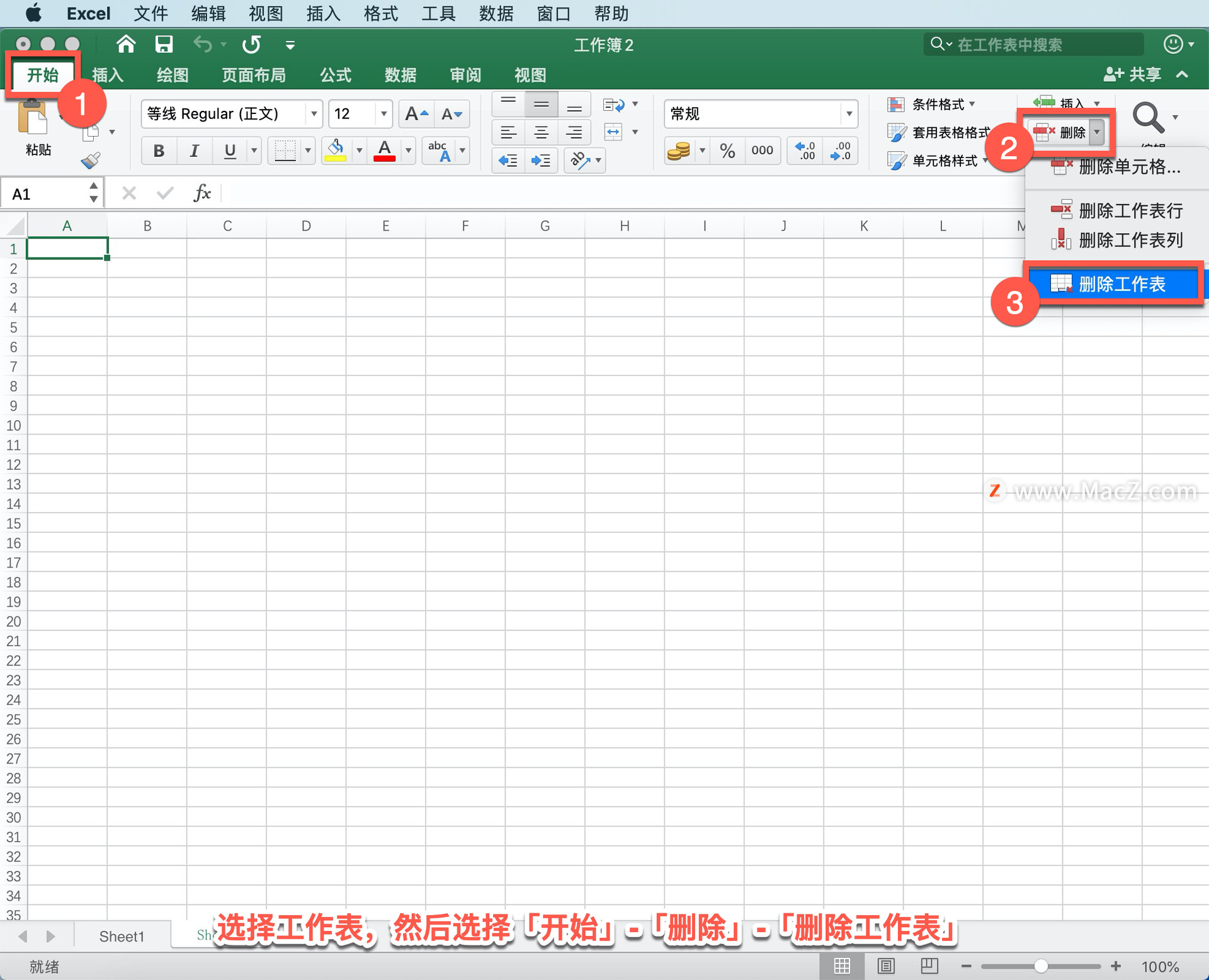Click the Format Painter brush icon
Image resolution: width=1209 pixels, height=980 pixels.
[x=91, y=161]
